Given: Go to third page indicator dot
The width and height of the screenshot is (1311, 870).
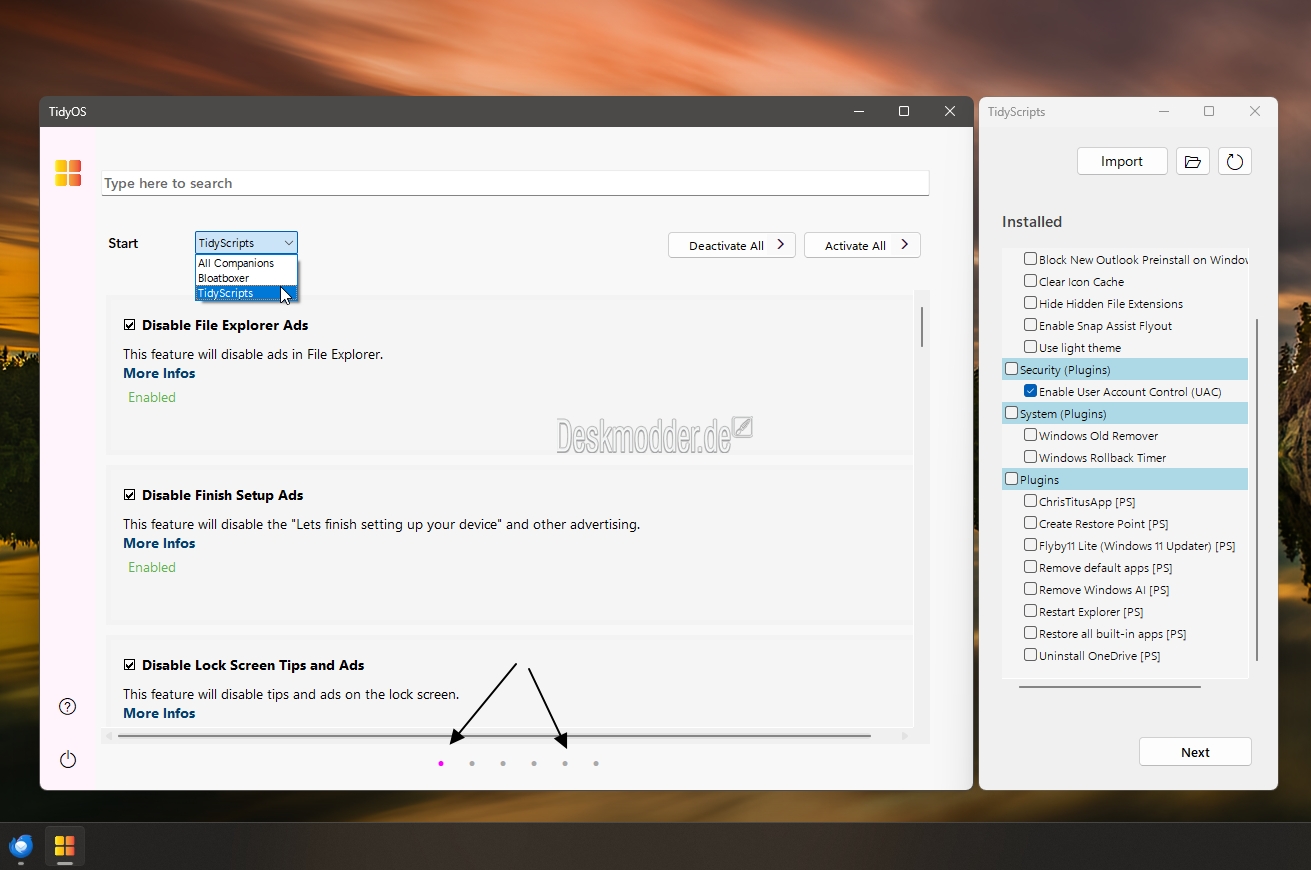Looking at the screenshot, I should (x=503, y=764).
